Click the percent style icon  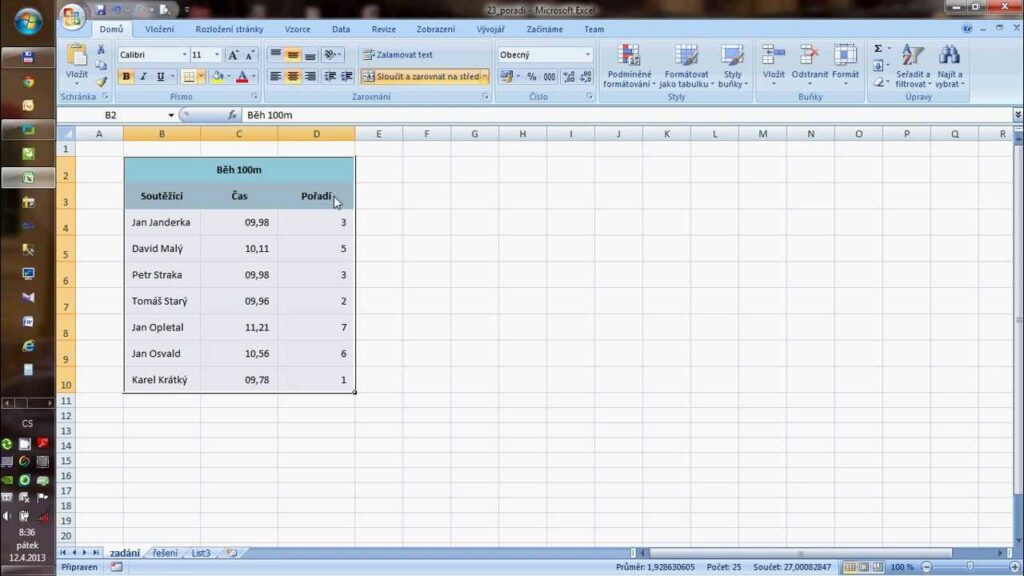click(531, 76)
